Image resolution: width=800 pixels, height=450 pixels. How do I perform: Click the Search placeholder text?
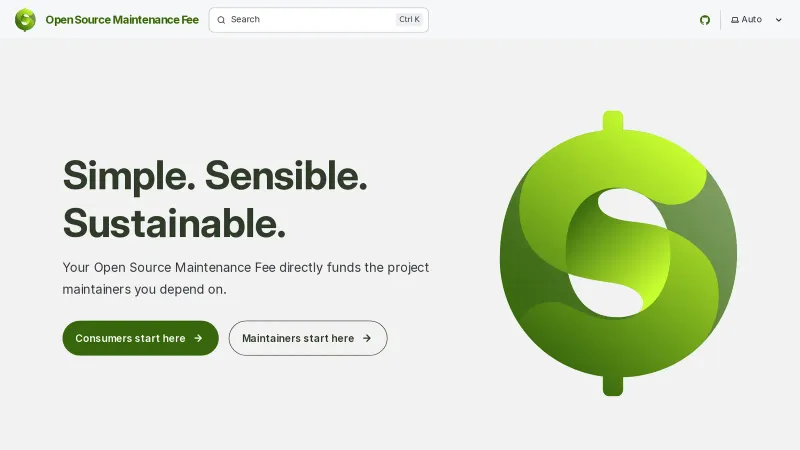[245, 19]
